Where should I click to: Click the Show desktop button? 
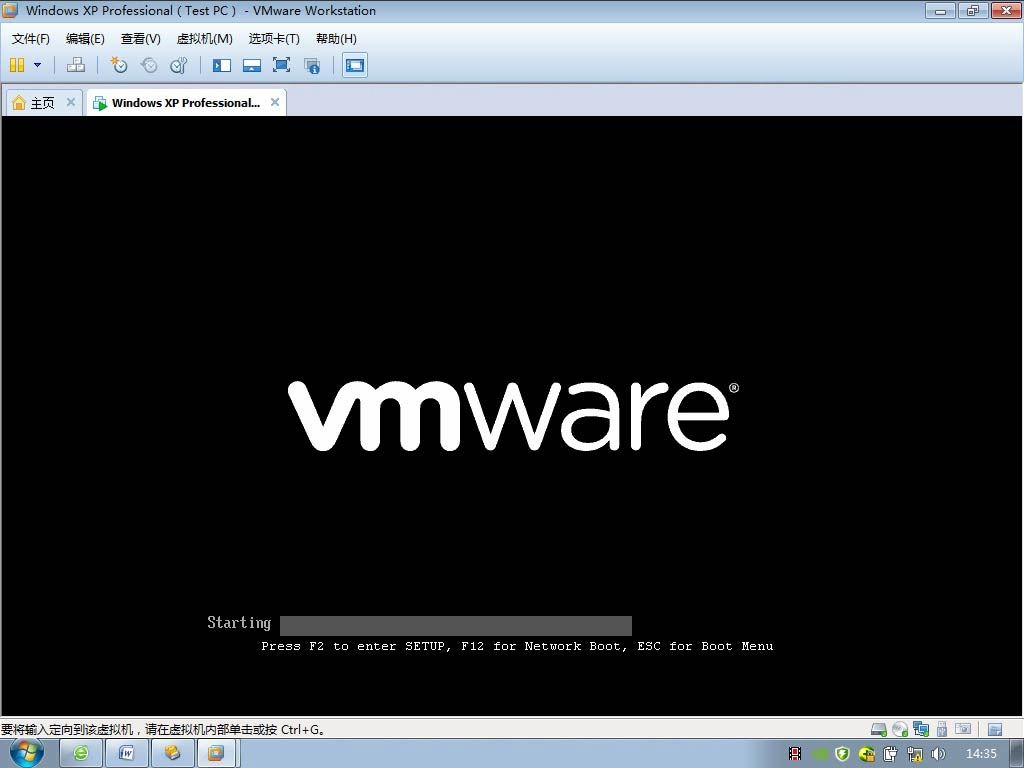[x=1017, y=754]
